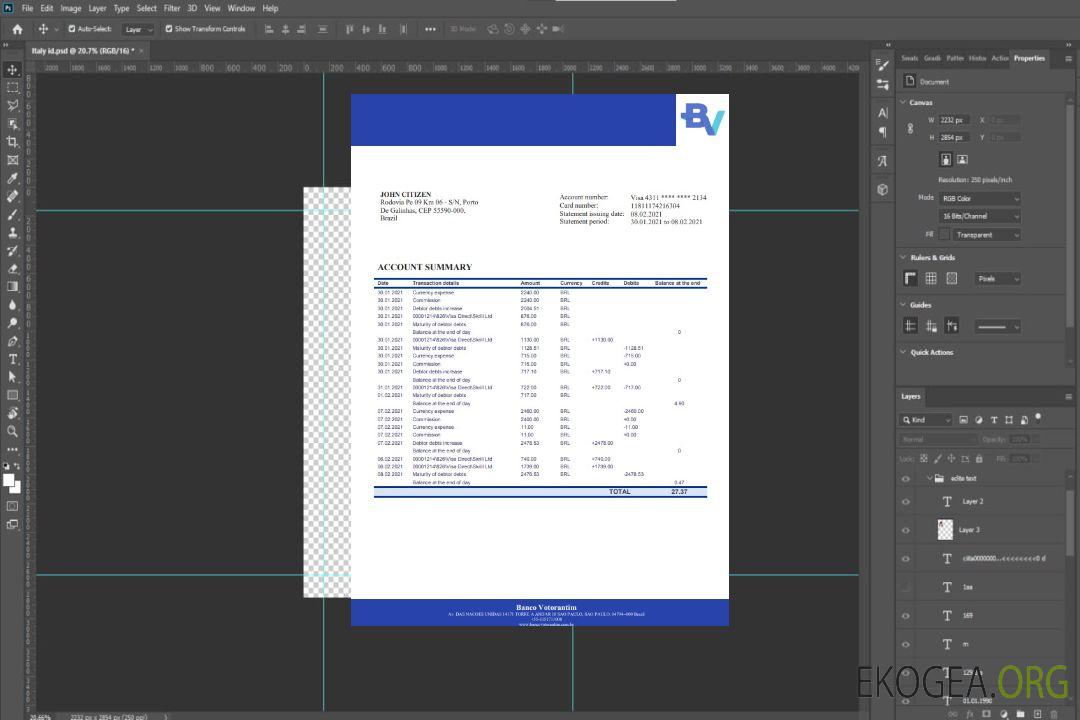Screen dimensions: 1080x720
Task: Select the Lasso tool
Action: 12,105
